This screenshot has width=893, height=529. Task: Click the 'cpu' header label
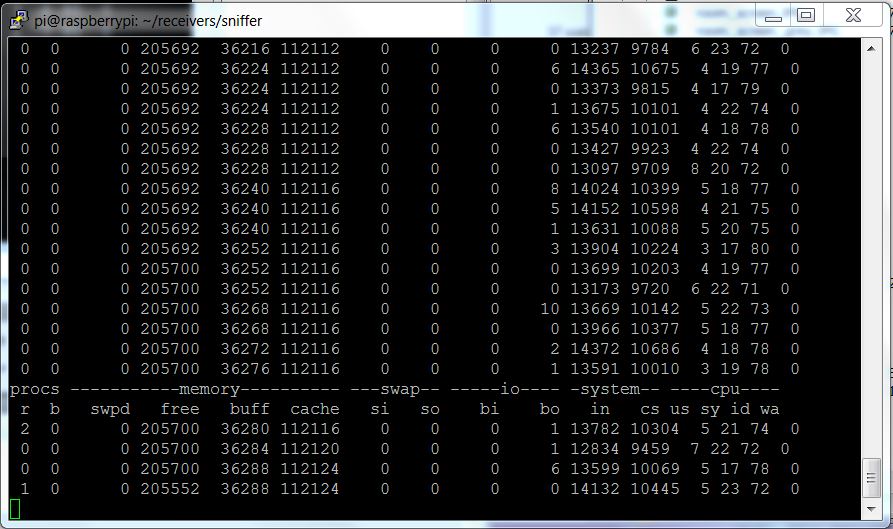[x=725, y=389]
